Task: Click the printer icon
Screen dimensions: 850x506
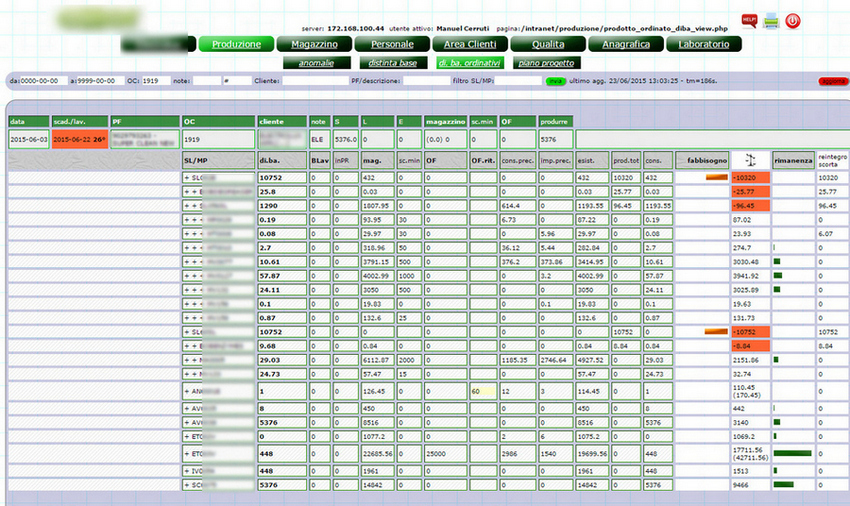Action: [770, 20]
